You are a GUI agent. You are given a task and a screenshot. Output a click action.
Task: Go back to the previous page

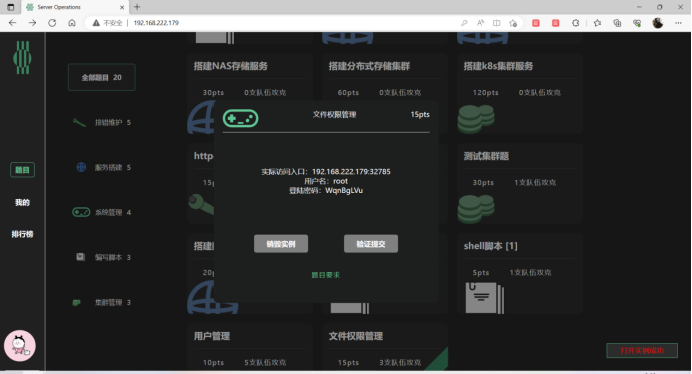coord(12,23)
